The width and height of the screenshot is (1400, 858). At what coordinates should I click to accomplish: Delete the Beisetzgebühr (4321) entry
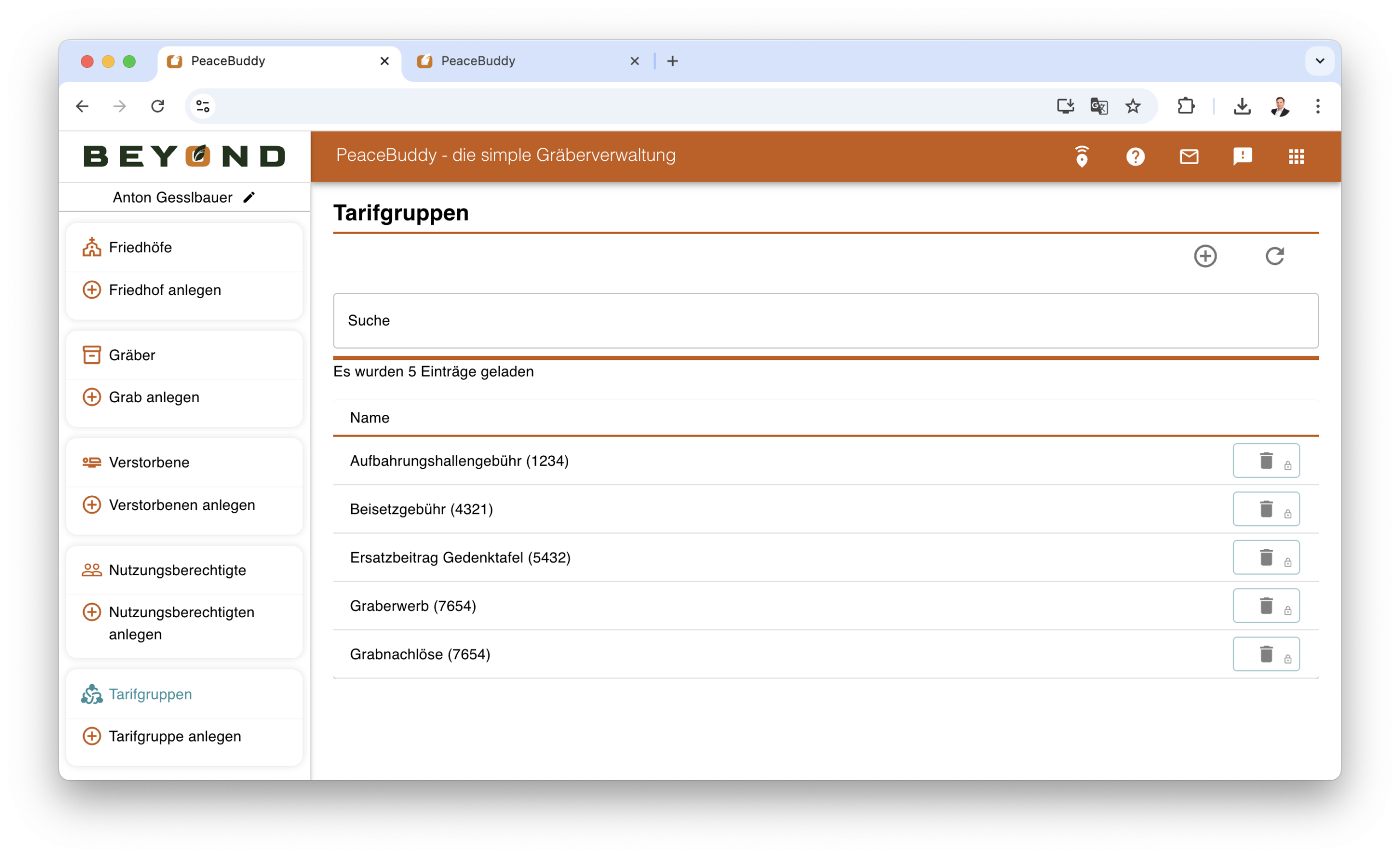click(x=1265, y=509)
